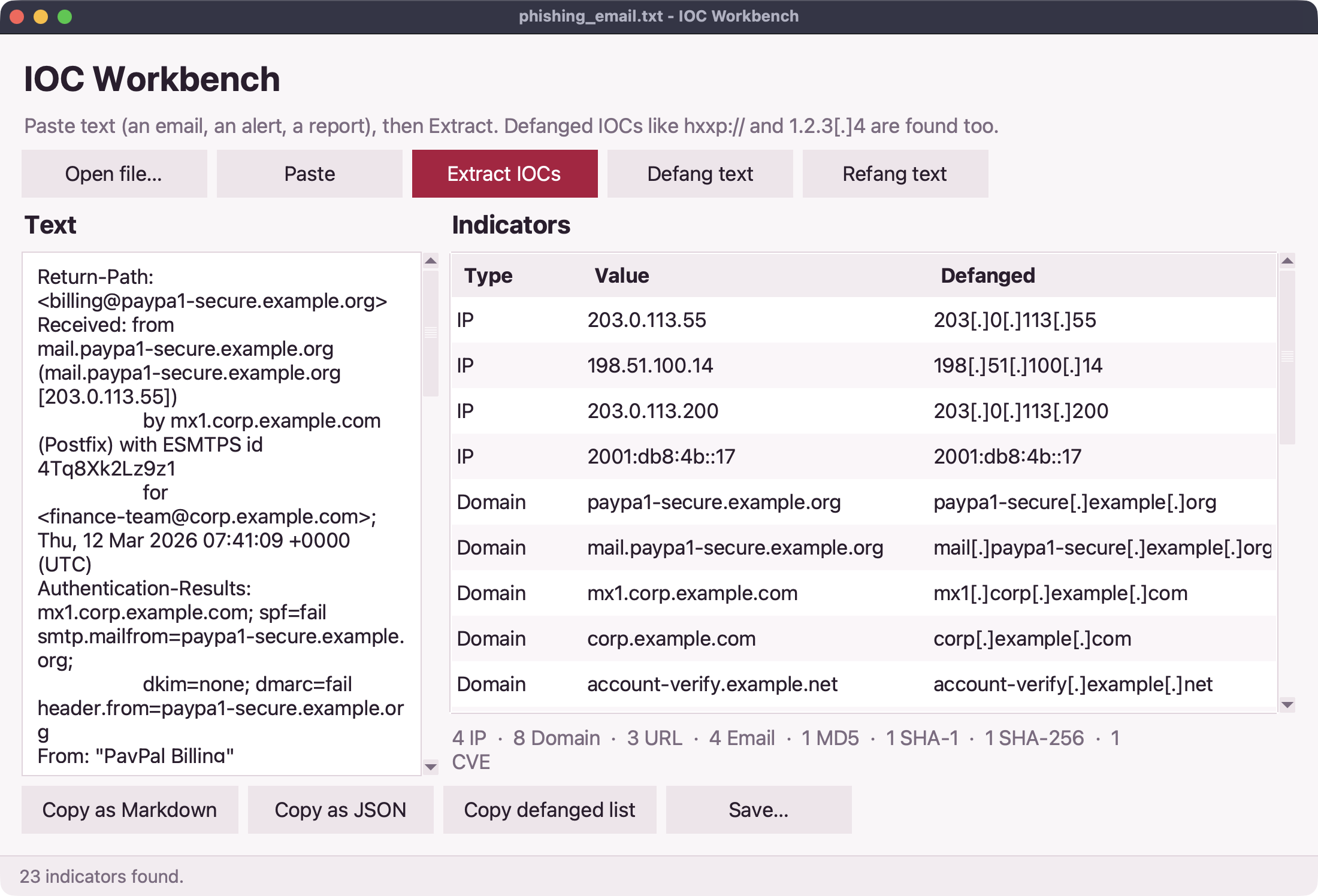Copy indicators as JSON

(x=340, y=810)
